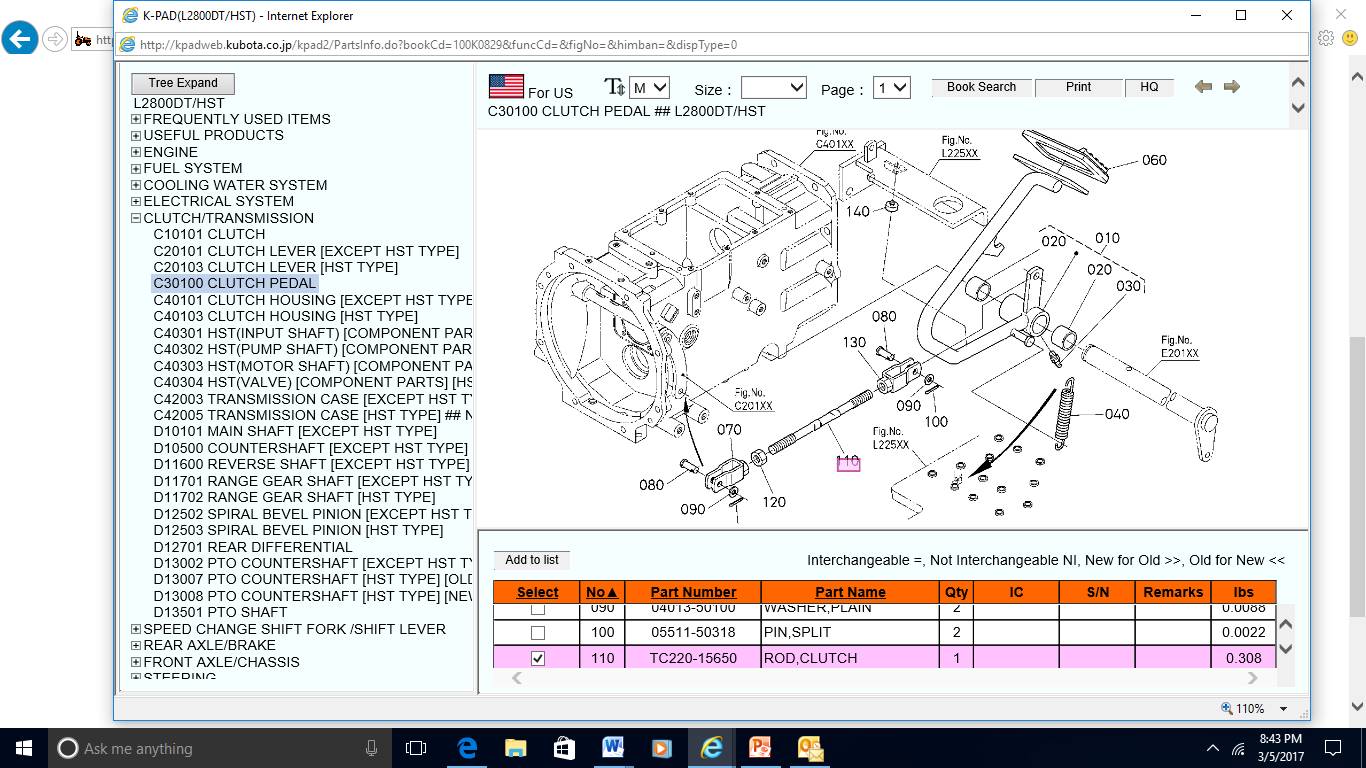This screenshot has width=1366, height=768.
Task: Click the Add to list button
Action: (532, 560)
